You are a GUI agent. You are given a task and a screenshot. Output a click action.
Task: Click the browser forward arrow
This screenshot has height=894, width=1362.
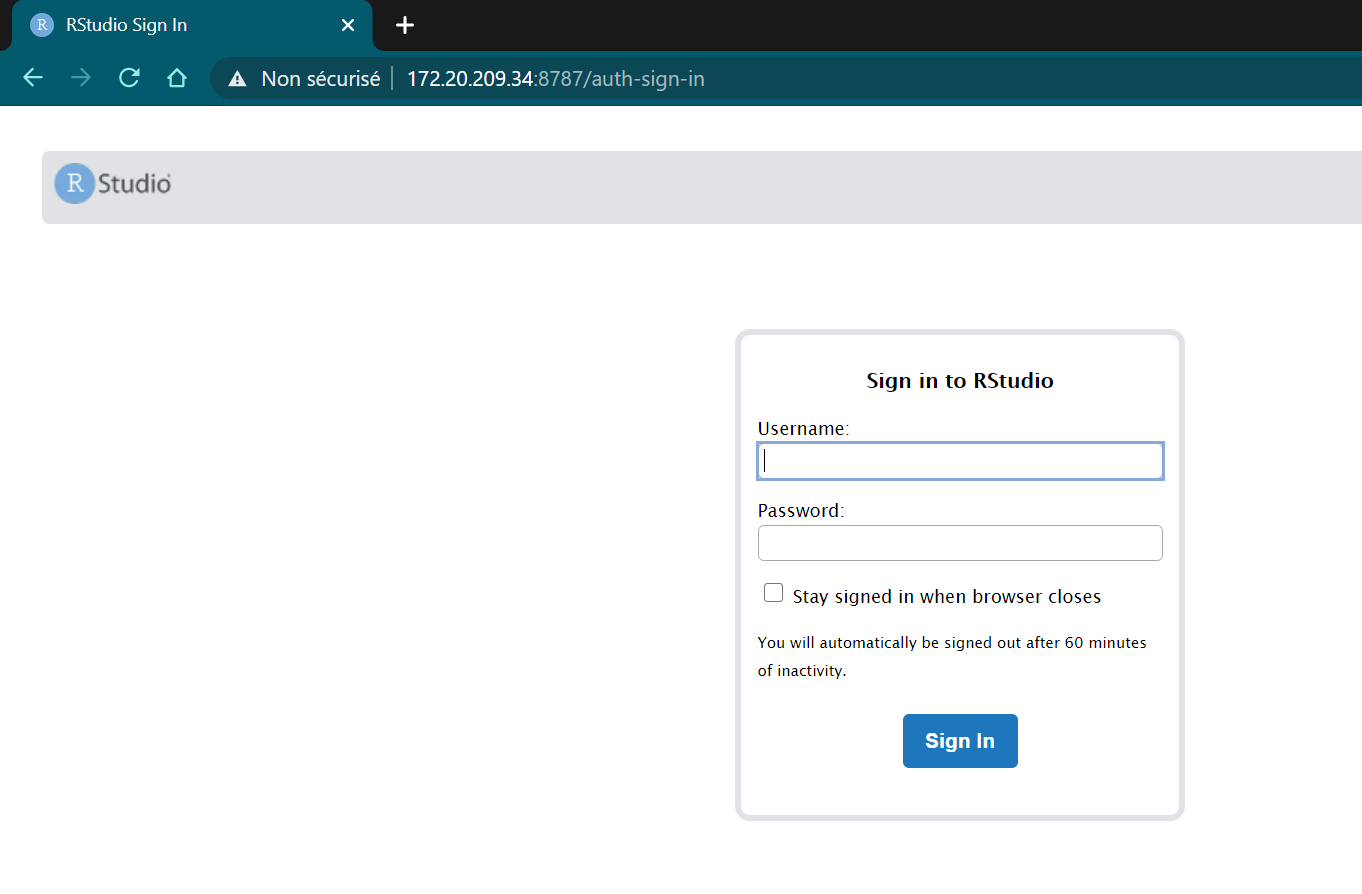coord(81,78)
